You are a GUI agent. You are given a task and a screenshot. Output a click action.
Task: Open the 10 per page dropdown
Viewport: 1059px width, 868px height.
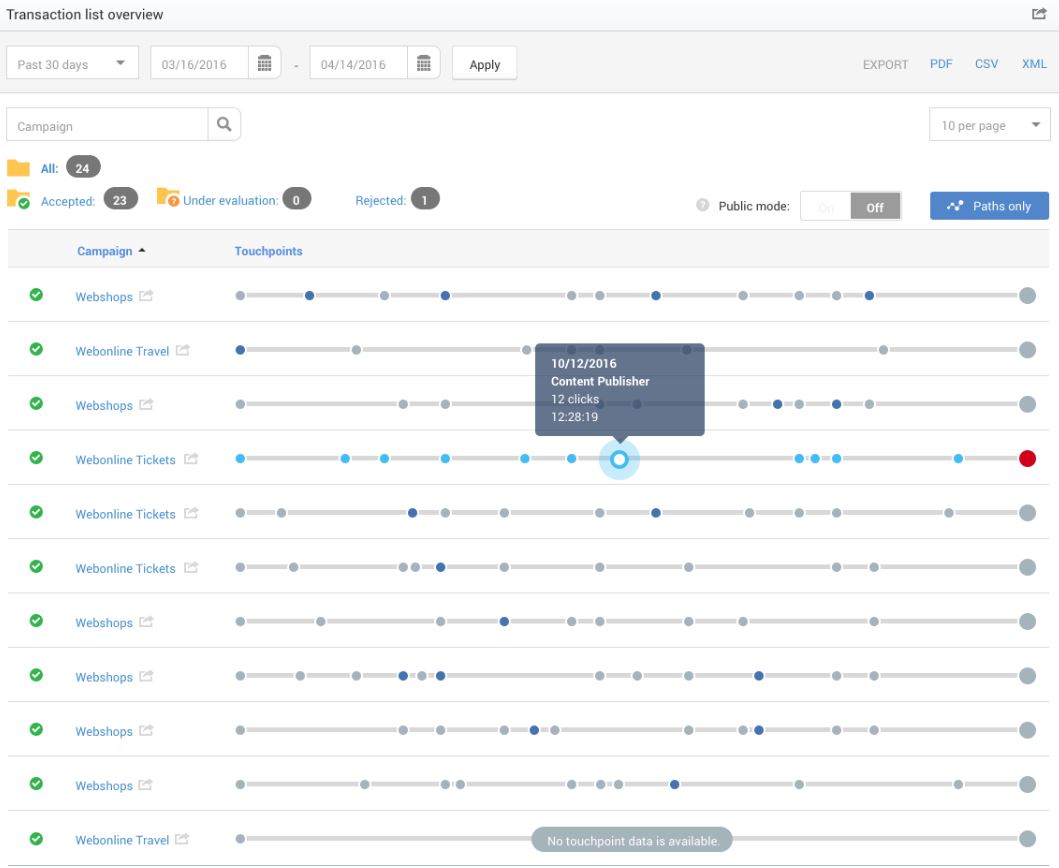pos(989,126)
